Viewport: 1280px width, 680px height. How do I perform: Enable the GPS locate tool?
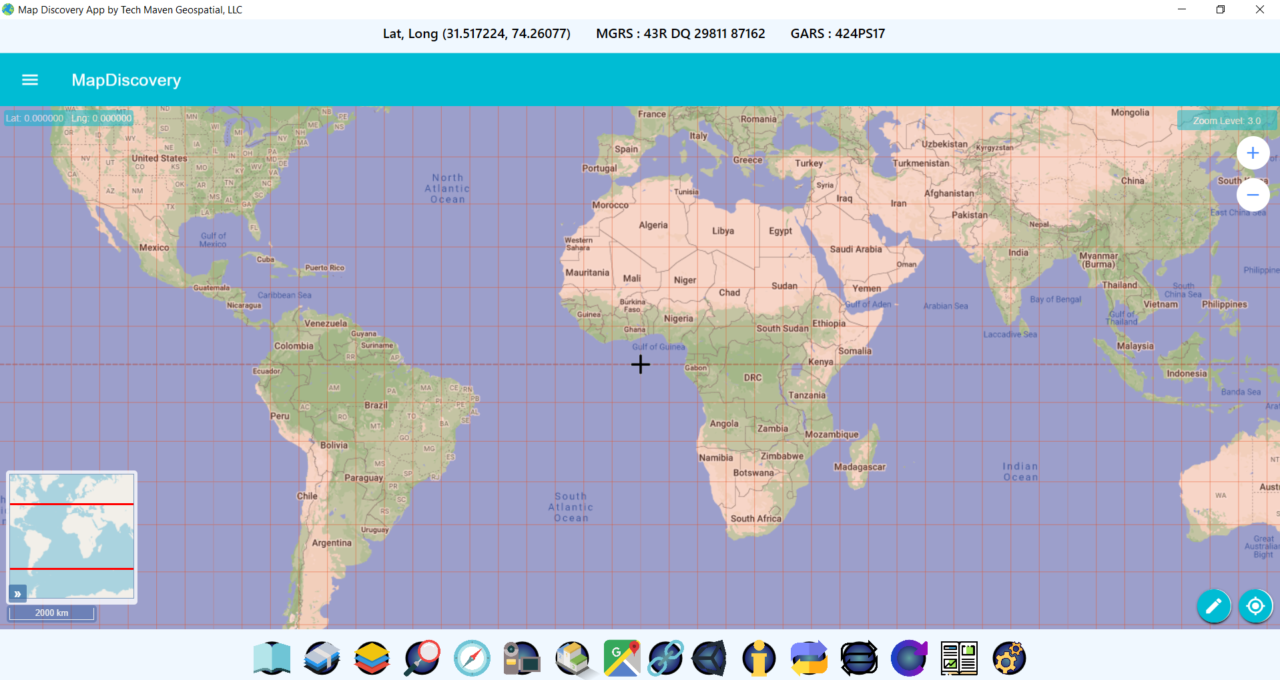point(1255,606)
